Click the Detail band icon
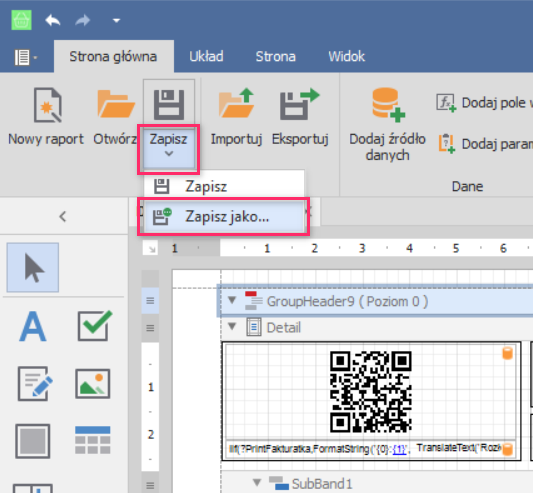This screenshot has width=533, height=493. (x=254, y=327)
